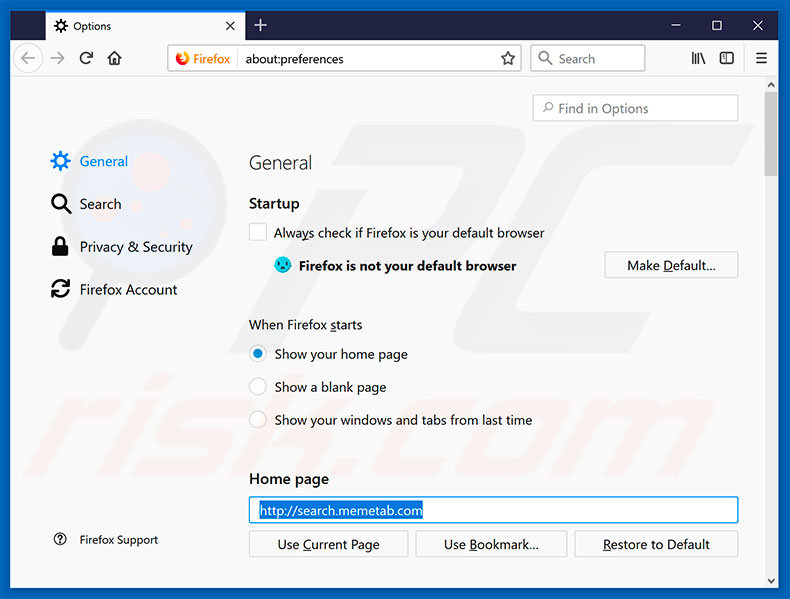This screenshot has width=790, height=599.
Task: Click the magnifier icon in the Search bar
Action: [545, 58]
